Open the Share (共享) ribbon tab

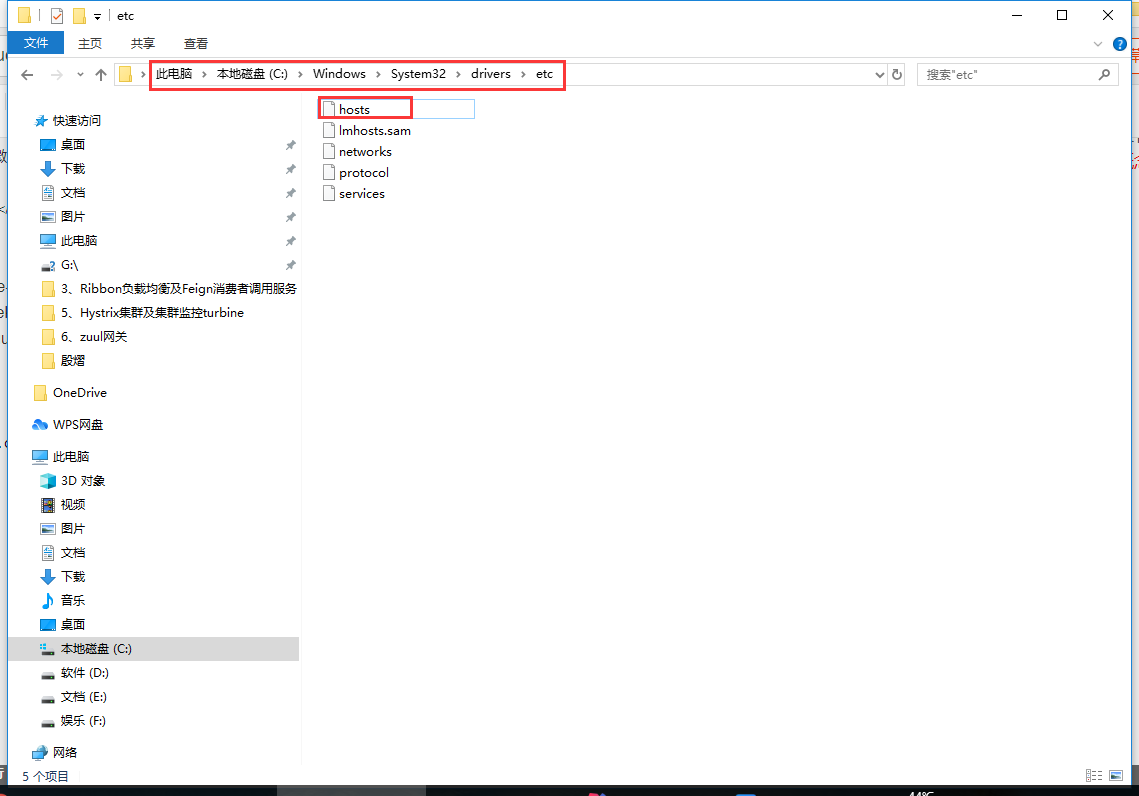(143, 44)
